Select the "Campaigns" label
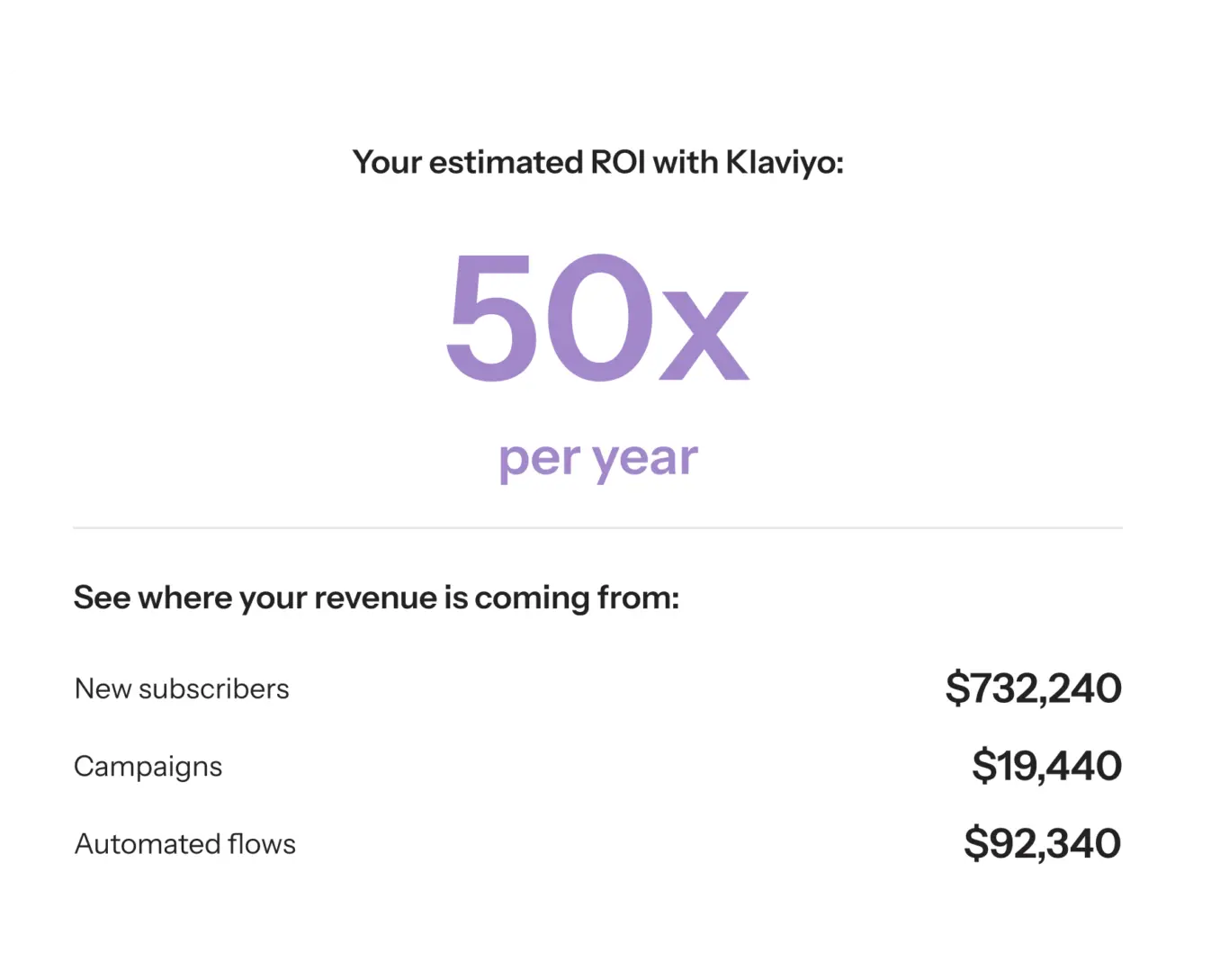 tap(148, 767)
